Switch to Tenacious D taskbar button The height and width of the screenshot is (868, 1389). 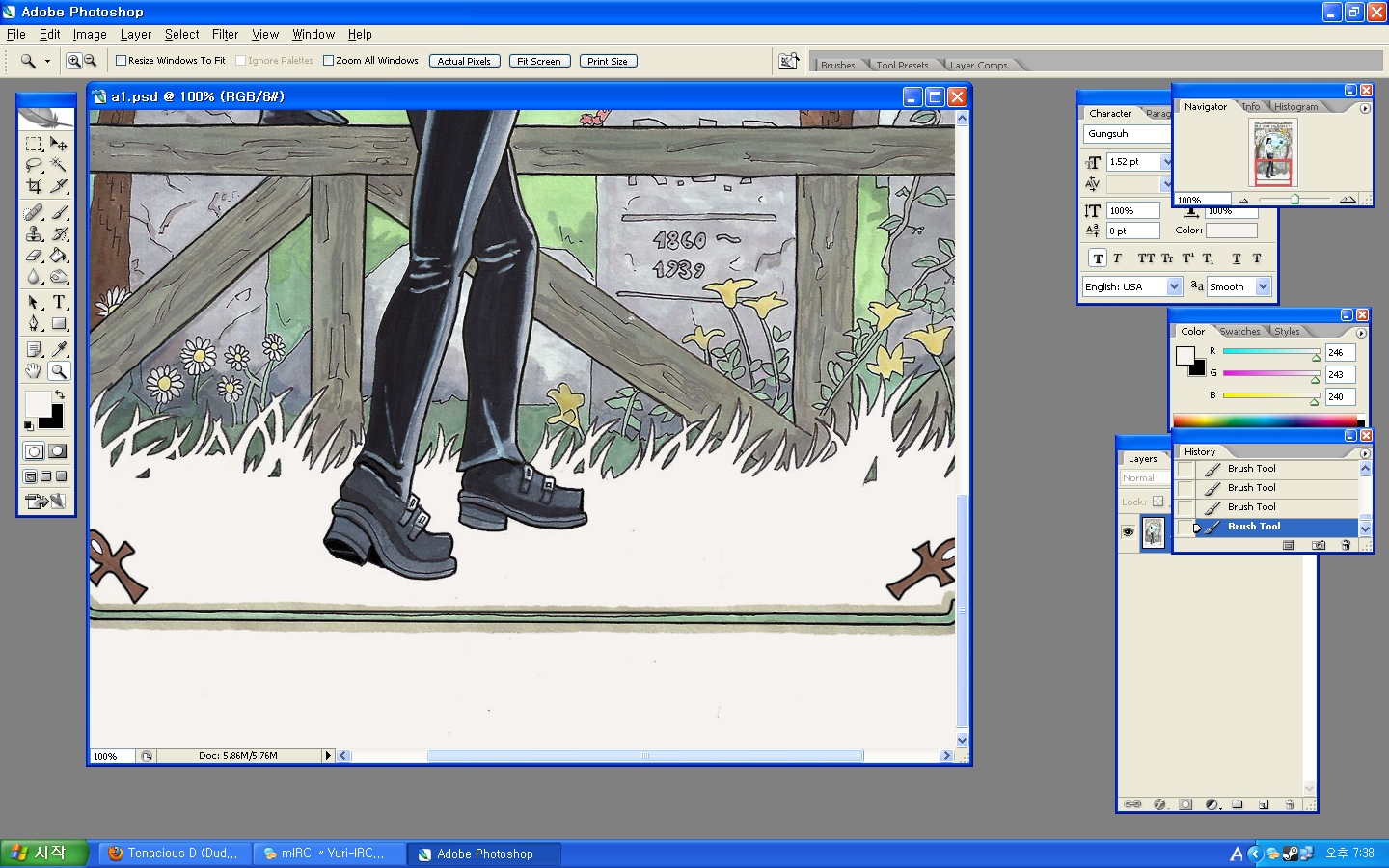tap(175, 854)
